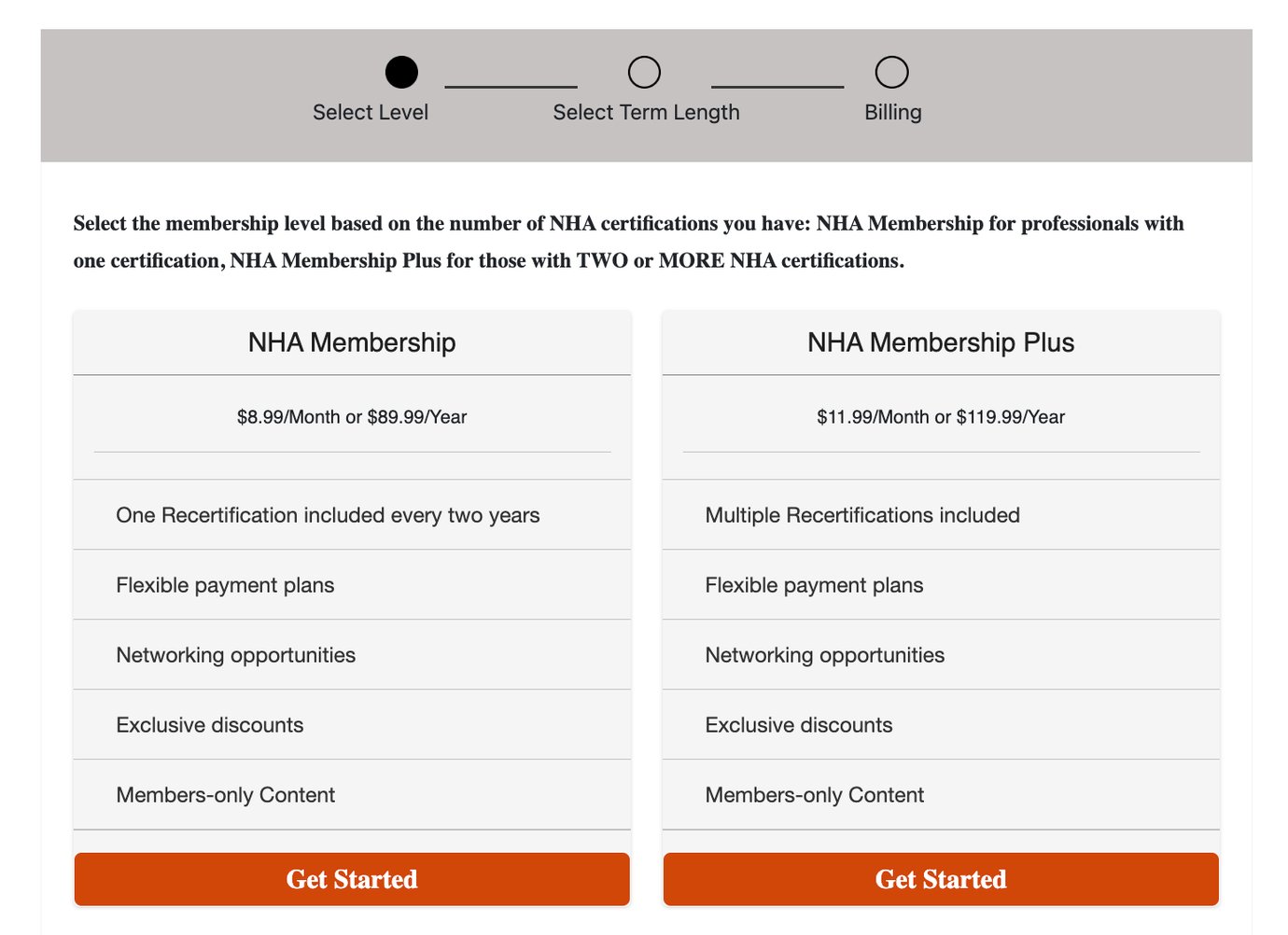
Task: Select the NHA Membership Plus card header
Action: coord(941,342)
